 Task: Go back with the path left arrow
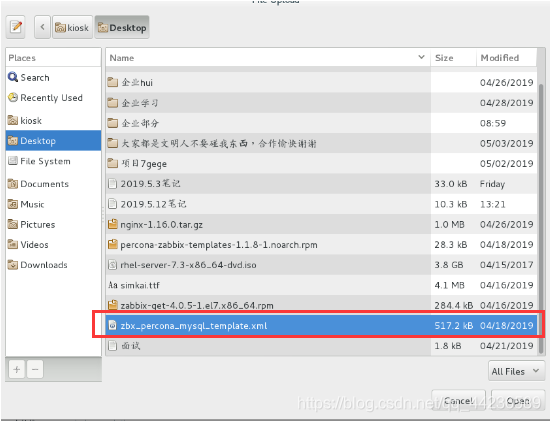pos(43,27)
